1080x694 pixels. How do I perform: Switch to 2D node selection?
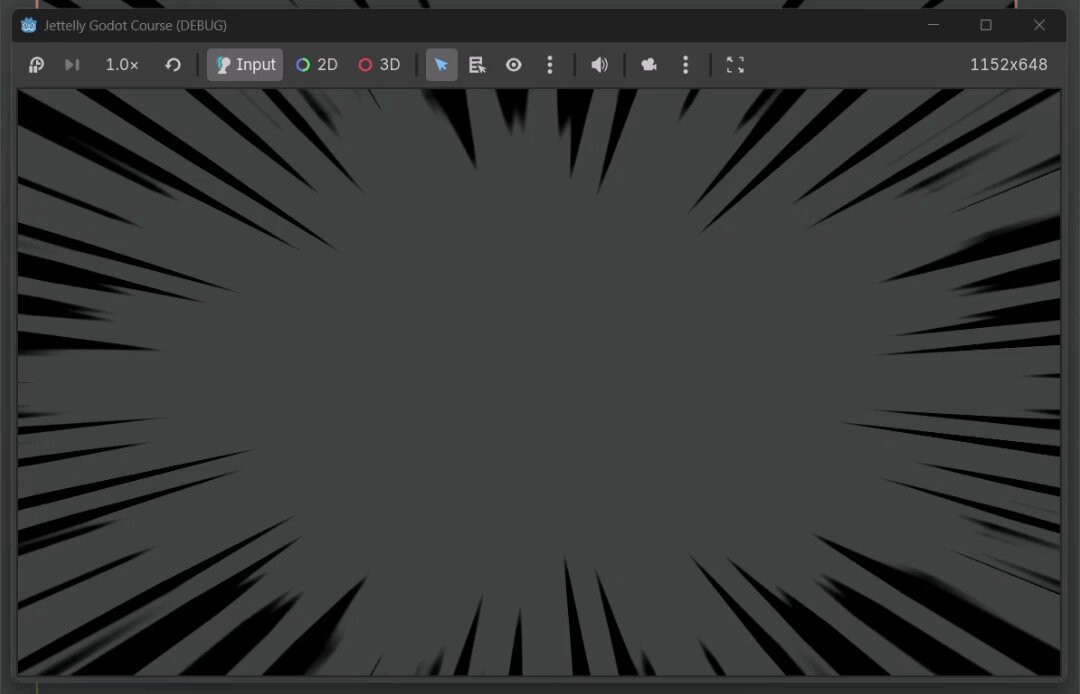[317, 65]
